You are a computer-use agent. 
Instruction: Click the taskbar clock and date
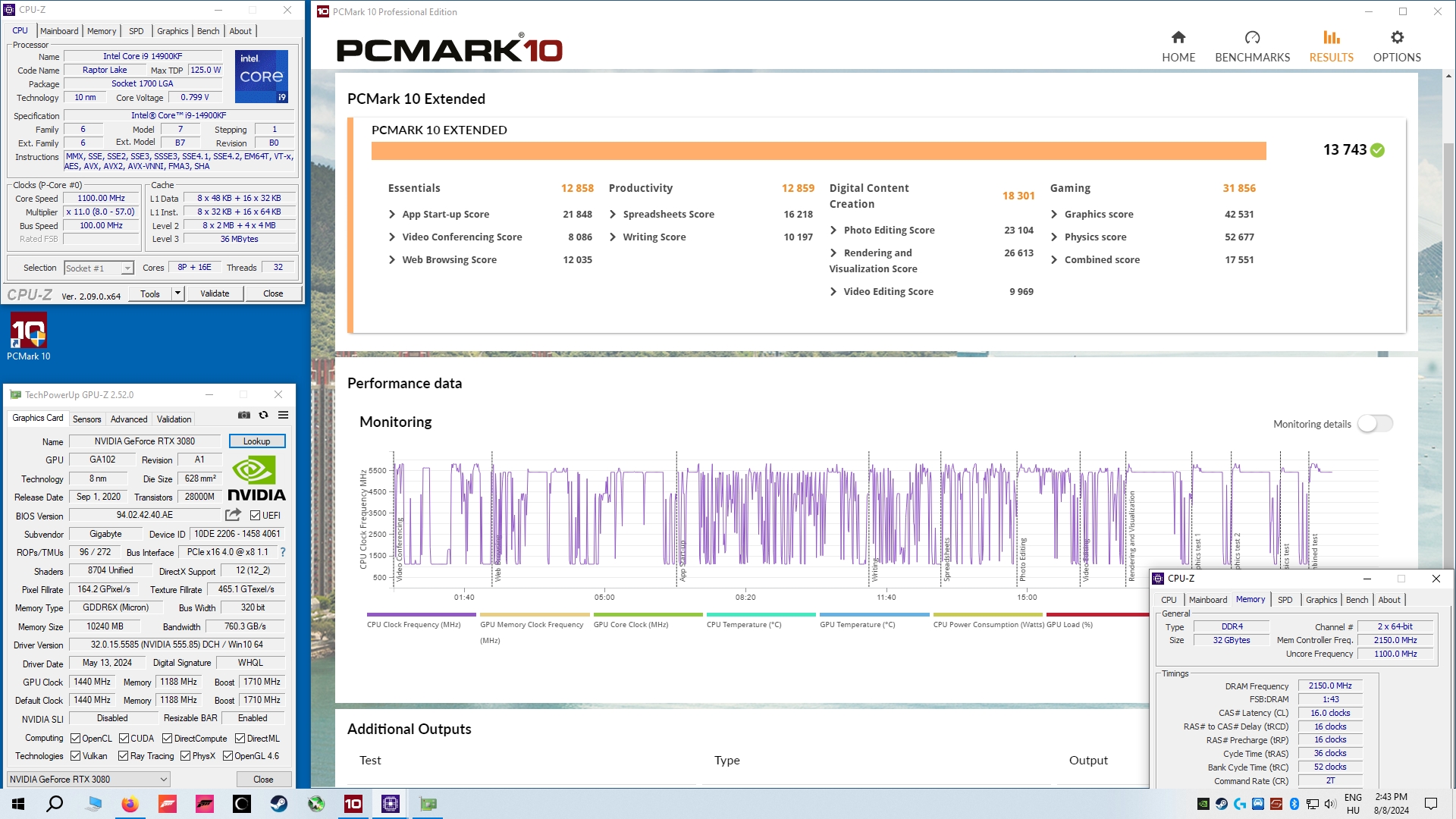click(1392, 804)
